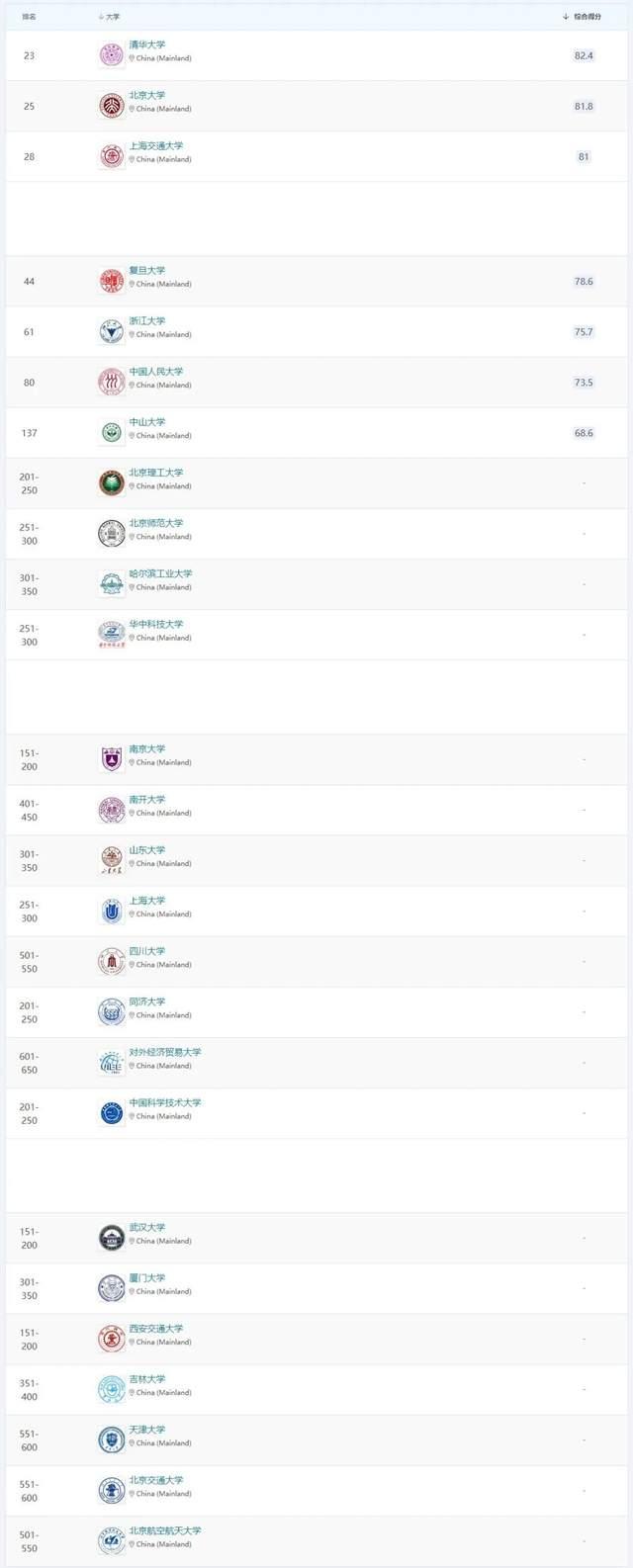Click the 北京航空航天大学 logo
The width and height of the screenshot is (633, 1568).
pos(112,1540)
